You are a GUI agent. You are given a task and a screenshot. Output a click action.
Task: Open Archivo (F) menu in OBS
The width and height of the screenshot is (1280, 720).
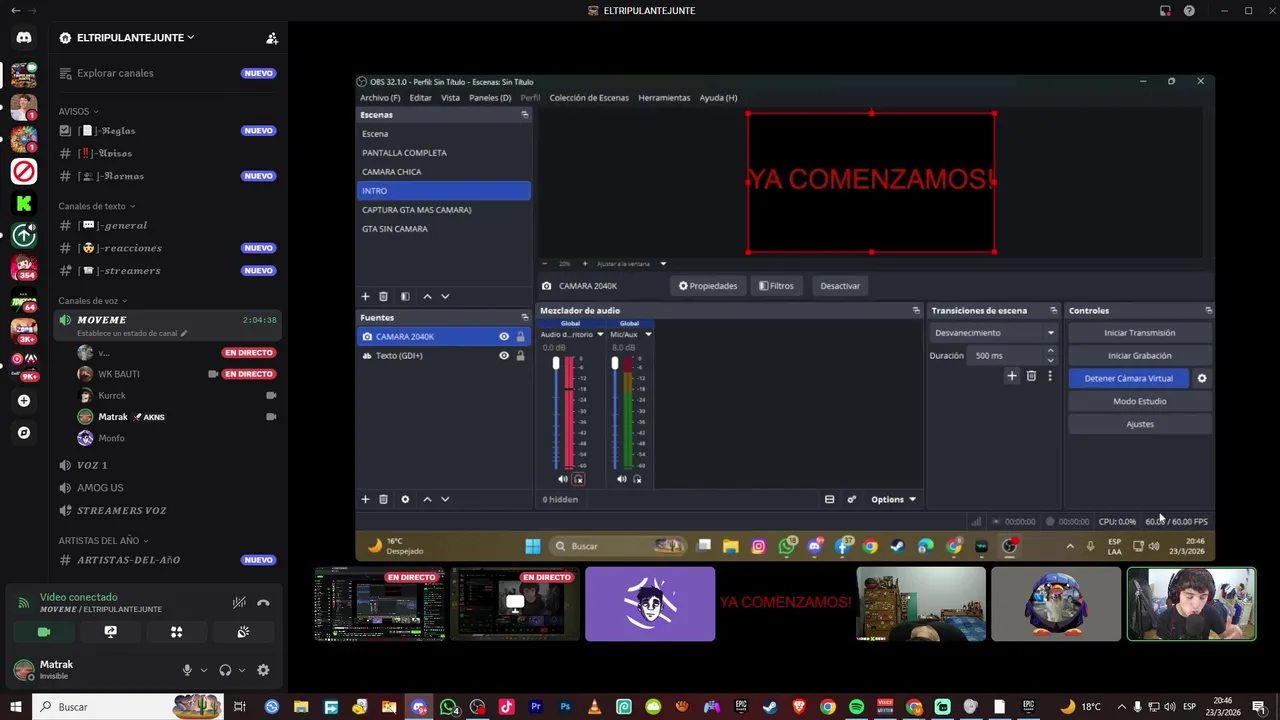pos(380,98)
